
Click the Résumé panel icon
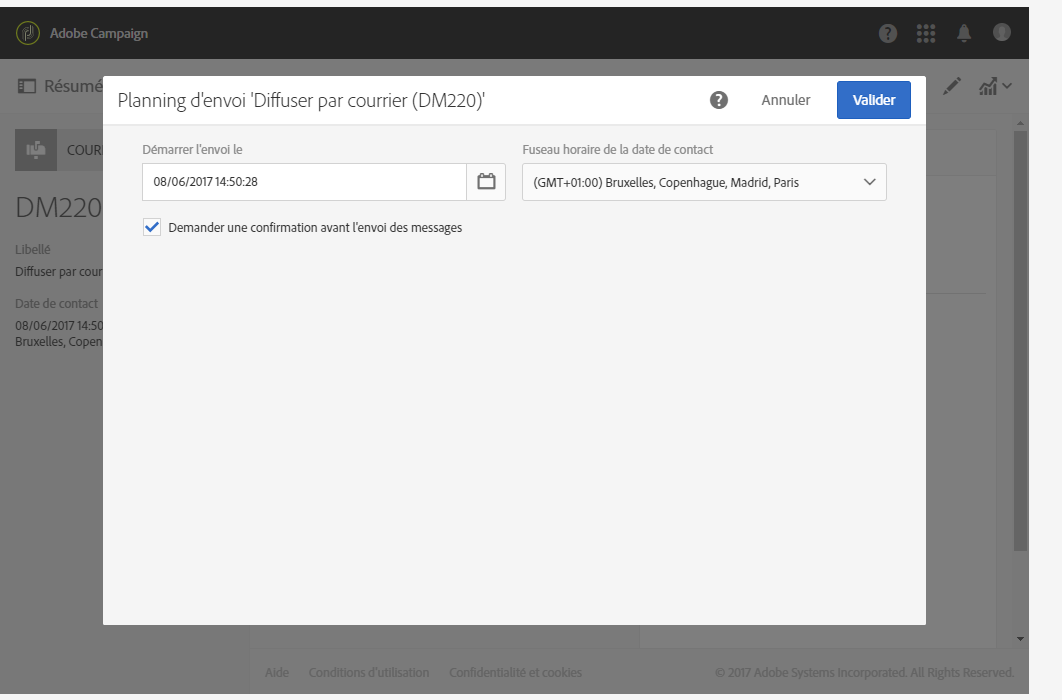point(26,86)
